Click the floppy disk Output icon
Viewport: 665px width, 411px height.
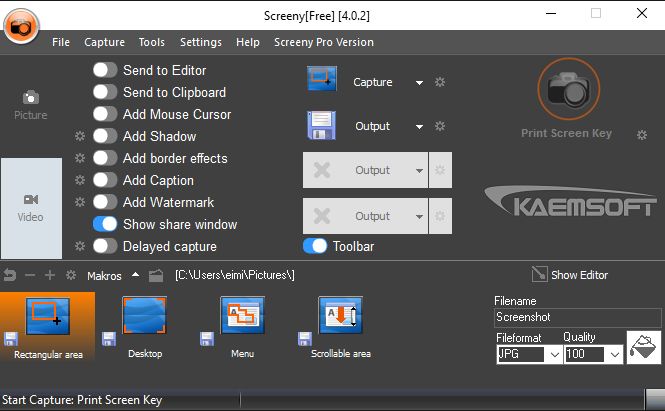321,126
